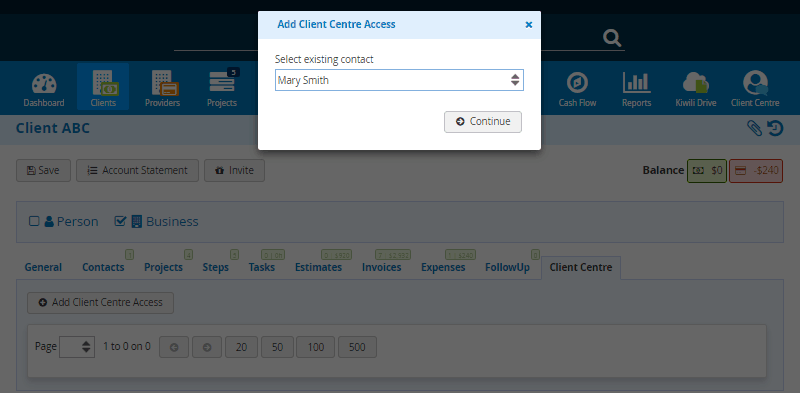Click the Invite button
800x393 pixels.
[234, 170]
